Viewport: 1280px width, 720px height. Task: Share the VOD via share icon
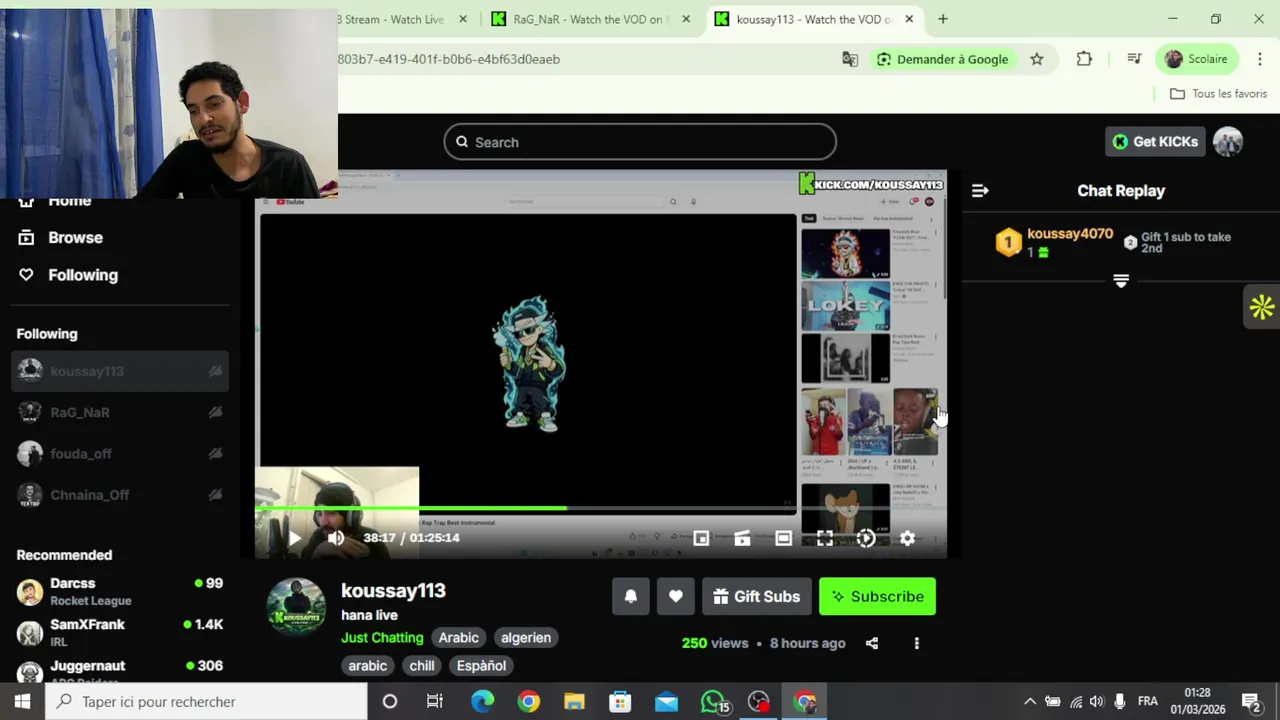click(x=872, y=643)
